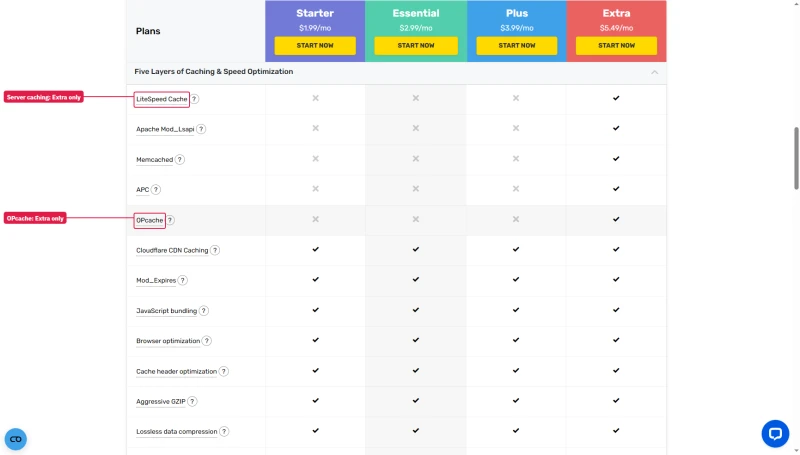Click the $2.99/mo Essential price

pyautogui.click(x=416, y=28)
